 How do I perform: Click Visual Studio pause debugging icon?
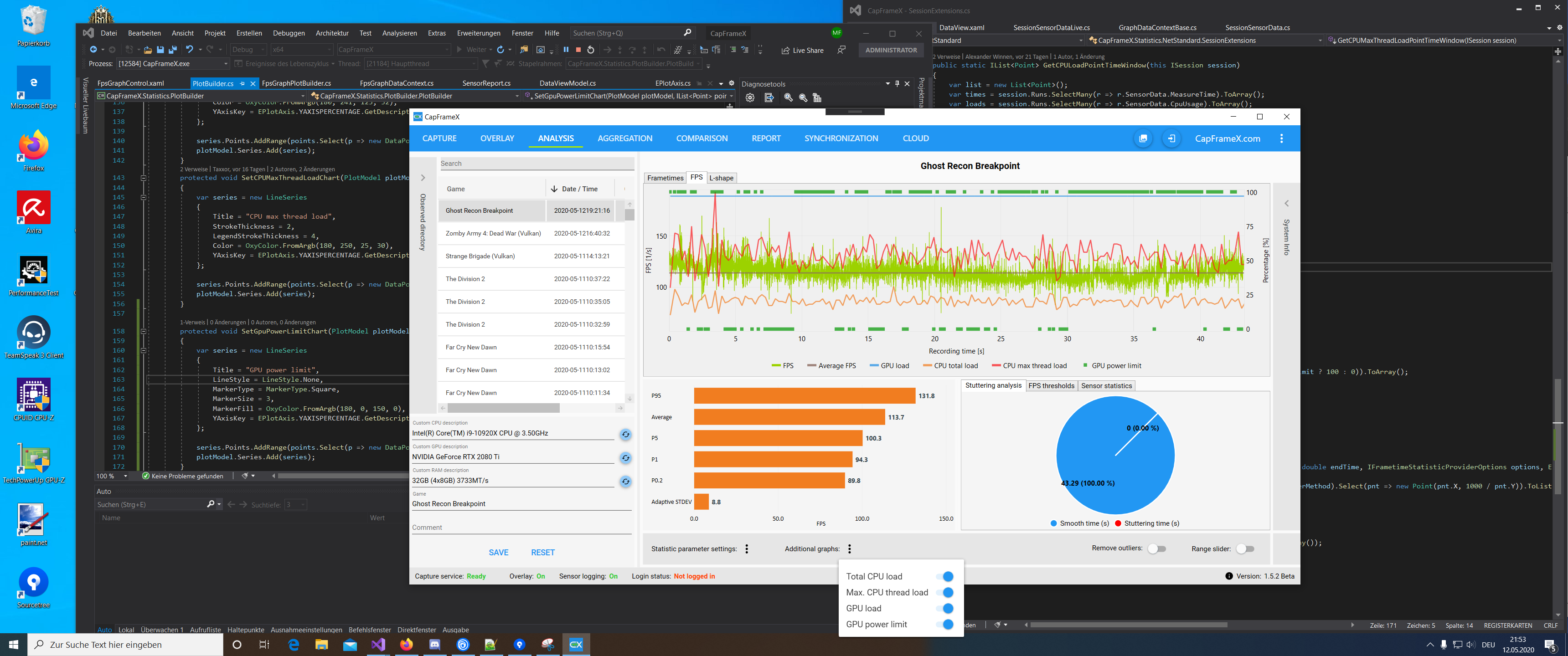[566, 50]
